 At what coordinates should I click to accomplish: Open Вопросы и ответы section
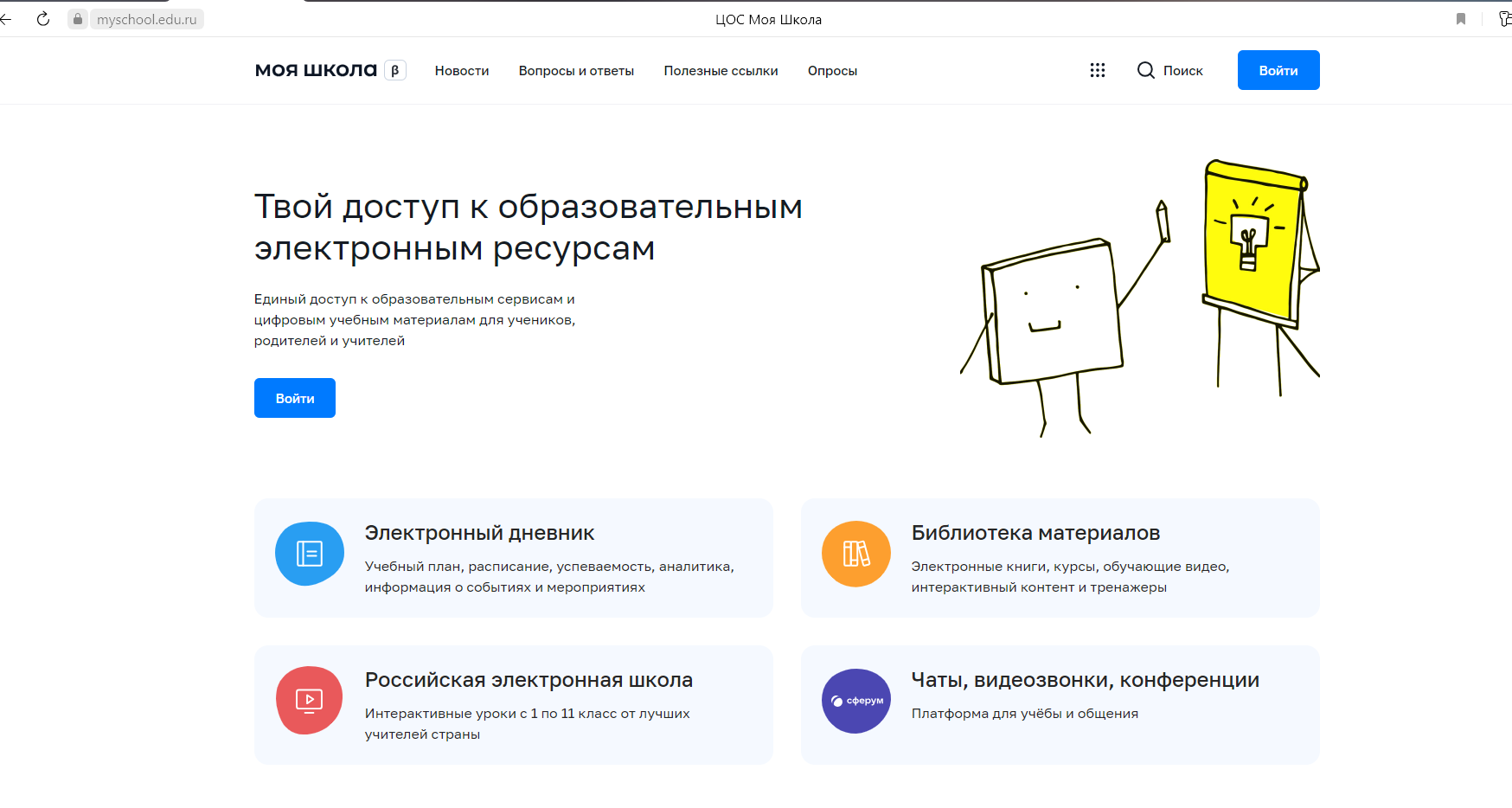tap(576, 71)
